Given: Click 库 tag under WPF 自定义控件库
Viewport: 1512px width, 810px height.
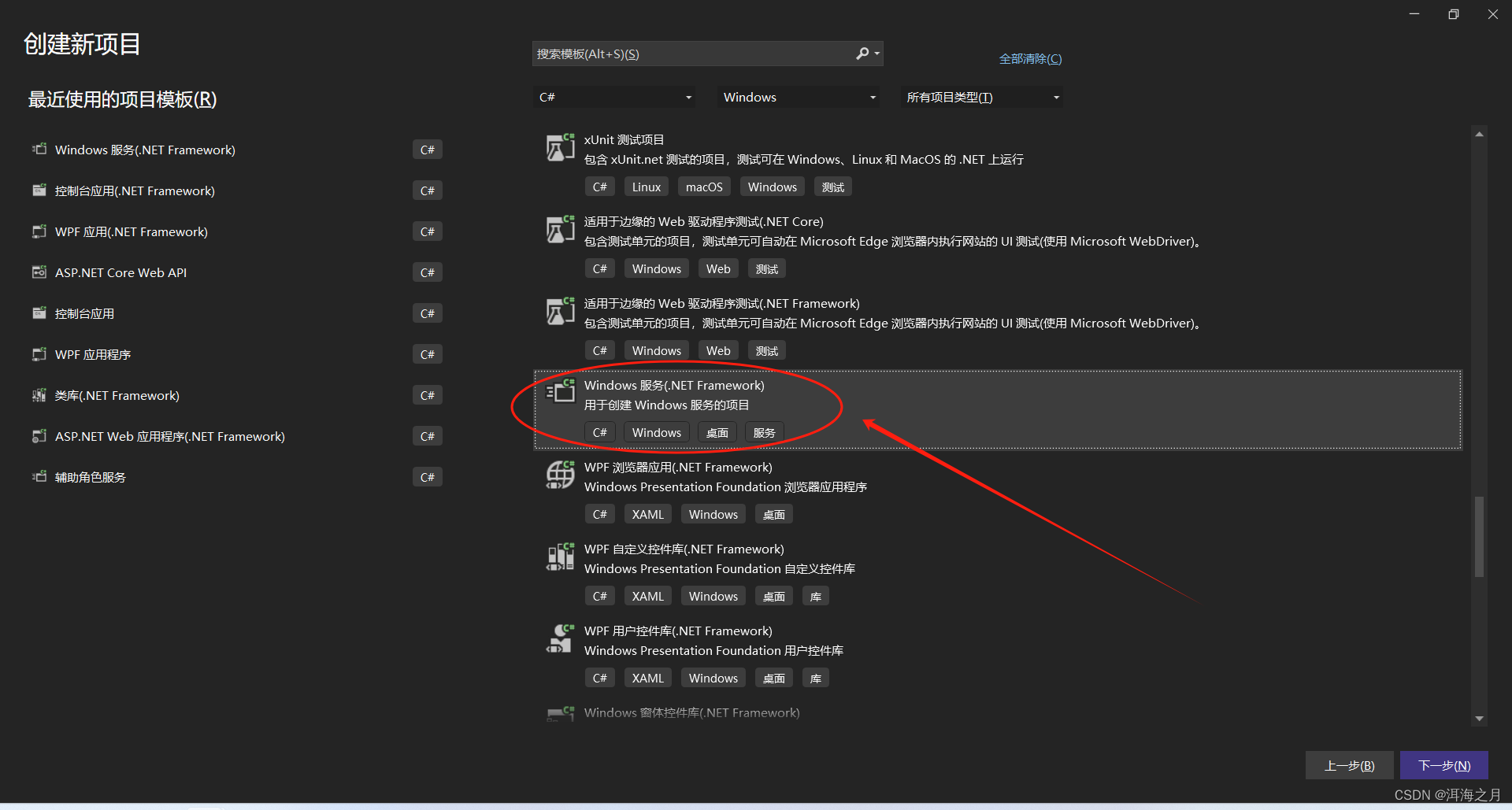Looking at the screenshot, I should 816,596.
